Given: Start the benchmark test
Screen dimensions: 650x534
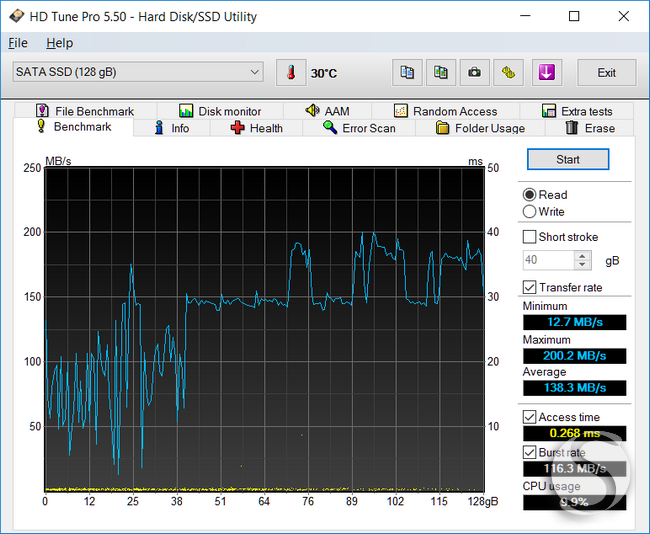Looking at the screenshot, I should [x=568, y=160].
